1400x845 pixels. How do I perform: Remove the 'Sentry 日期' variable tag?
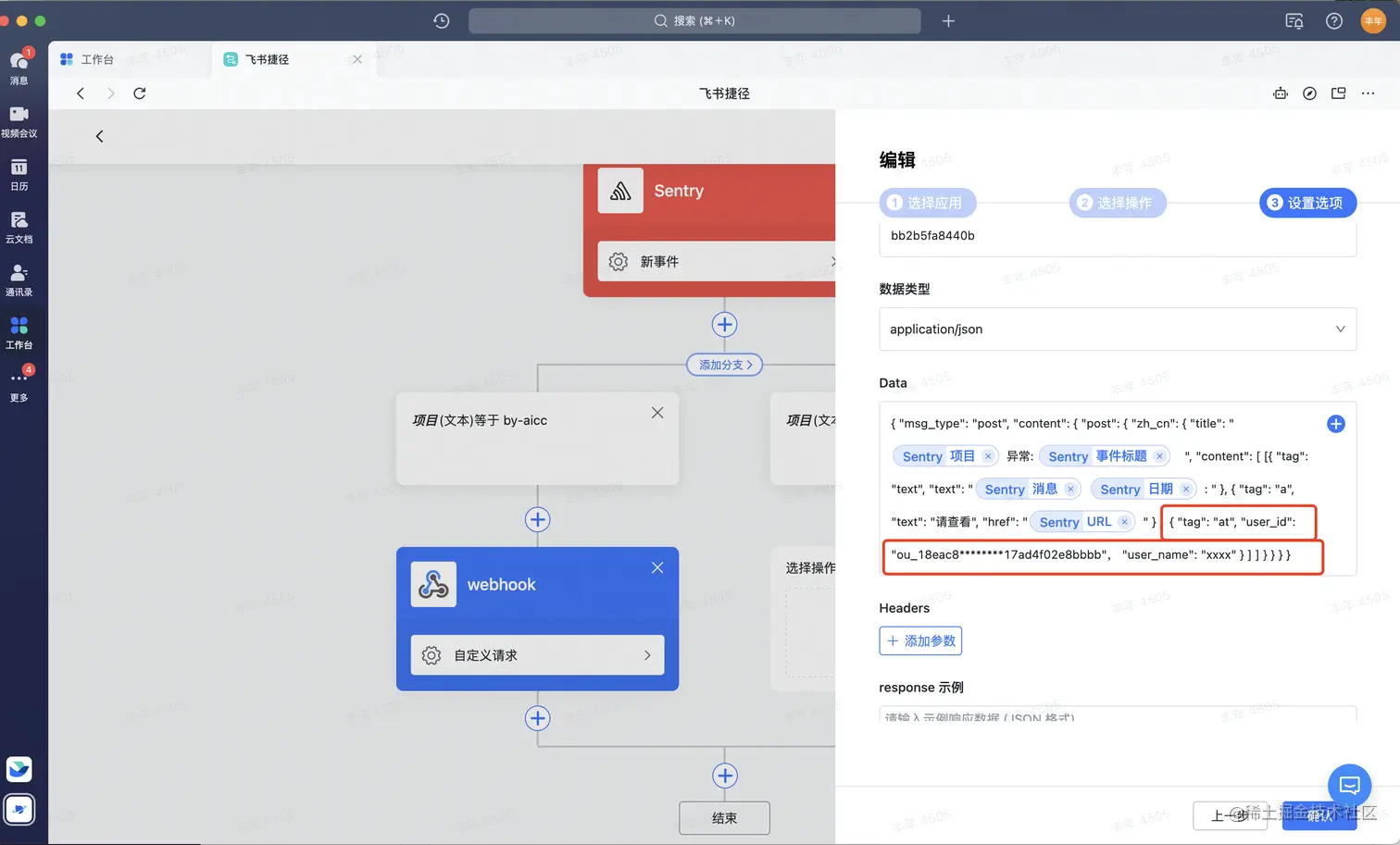pos(1185,489)
